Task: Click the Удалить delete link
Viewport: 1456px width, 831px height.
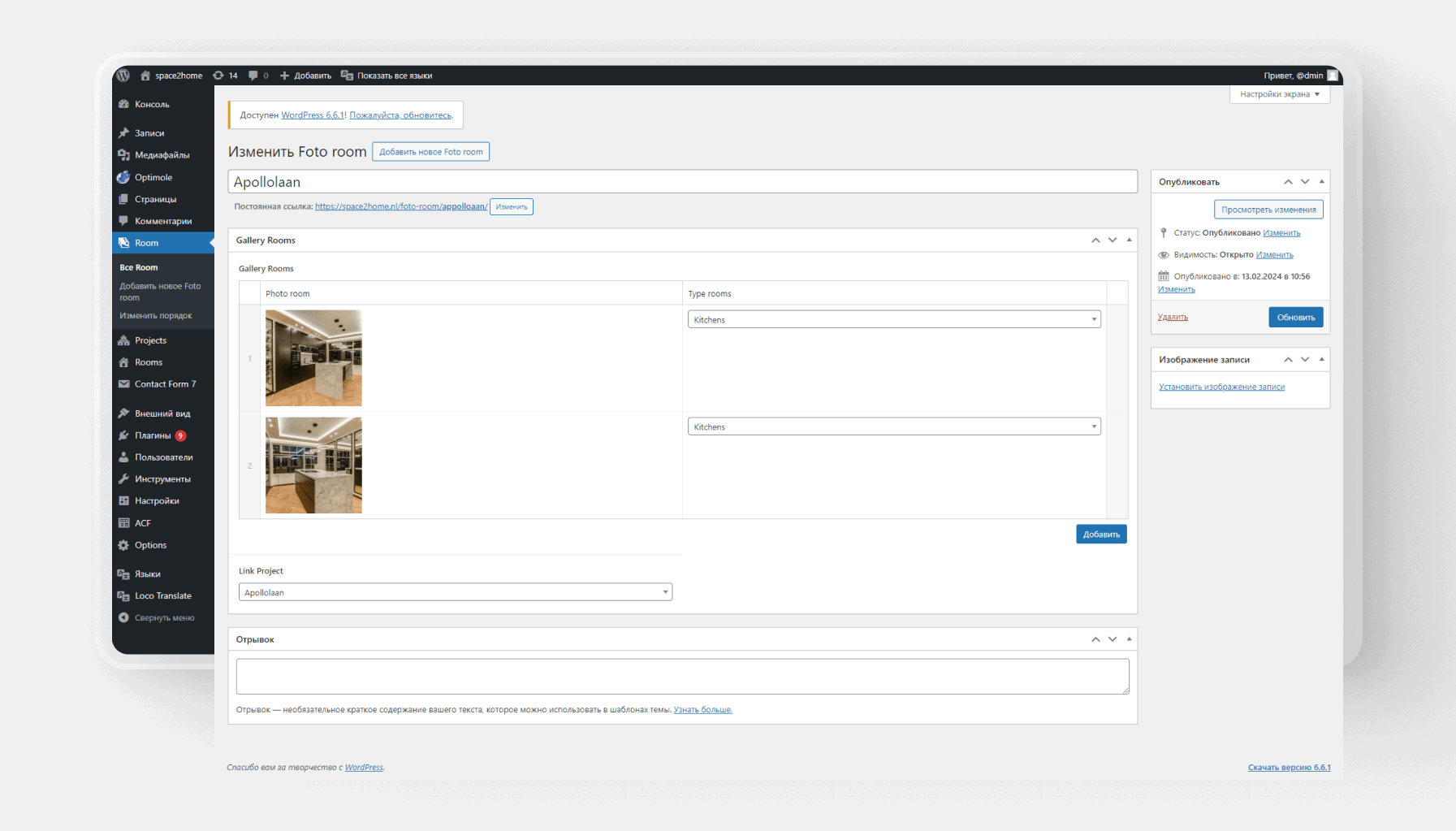Action: (1173, 317)
